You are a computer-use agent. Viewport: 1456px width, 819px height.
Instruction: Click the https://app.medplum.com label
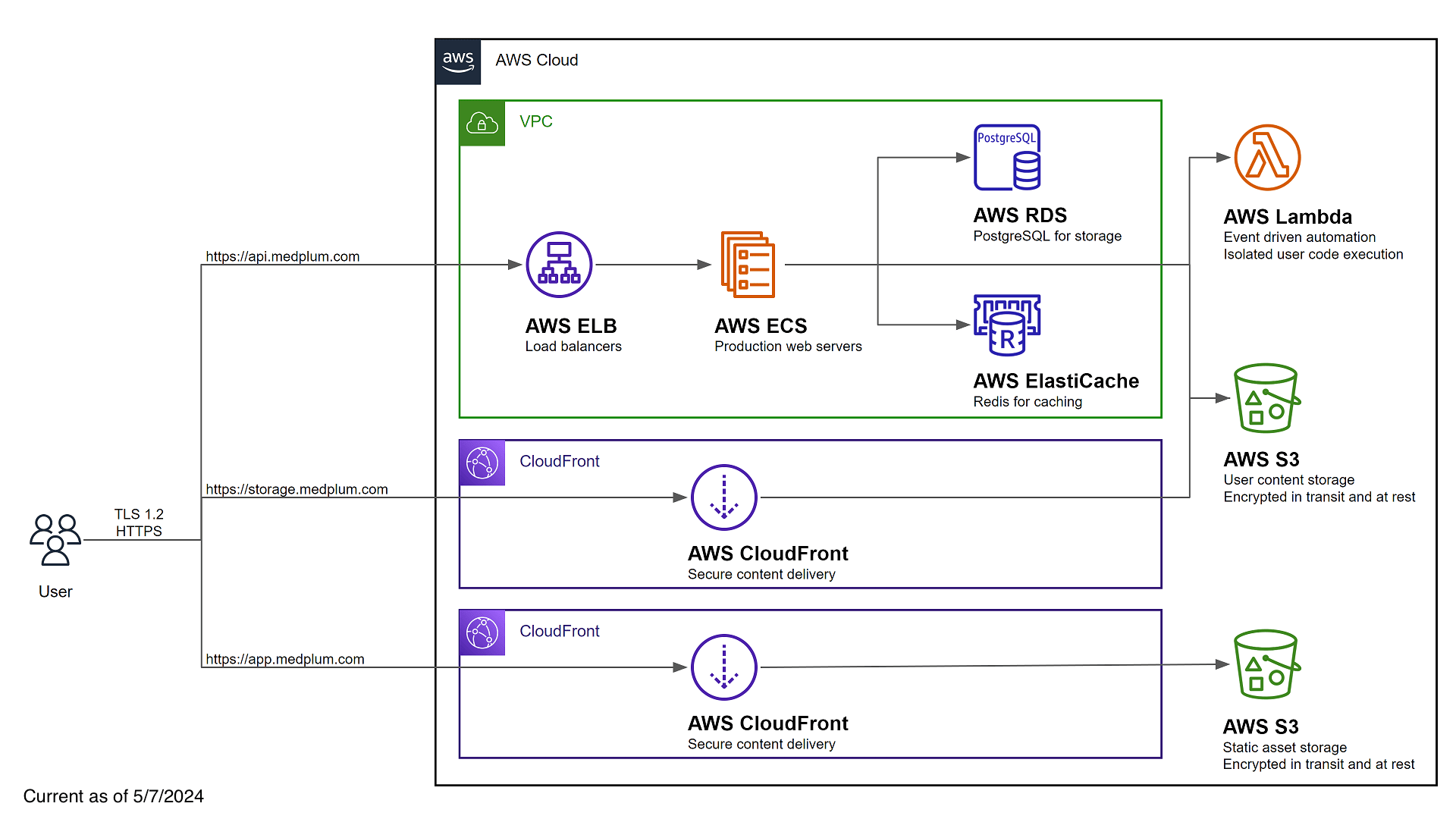pyautogui.click(x=285, y=659)
